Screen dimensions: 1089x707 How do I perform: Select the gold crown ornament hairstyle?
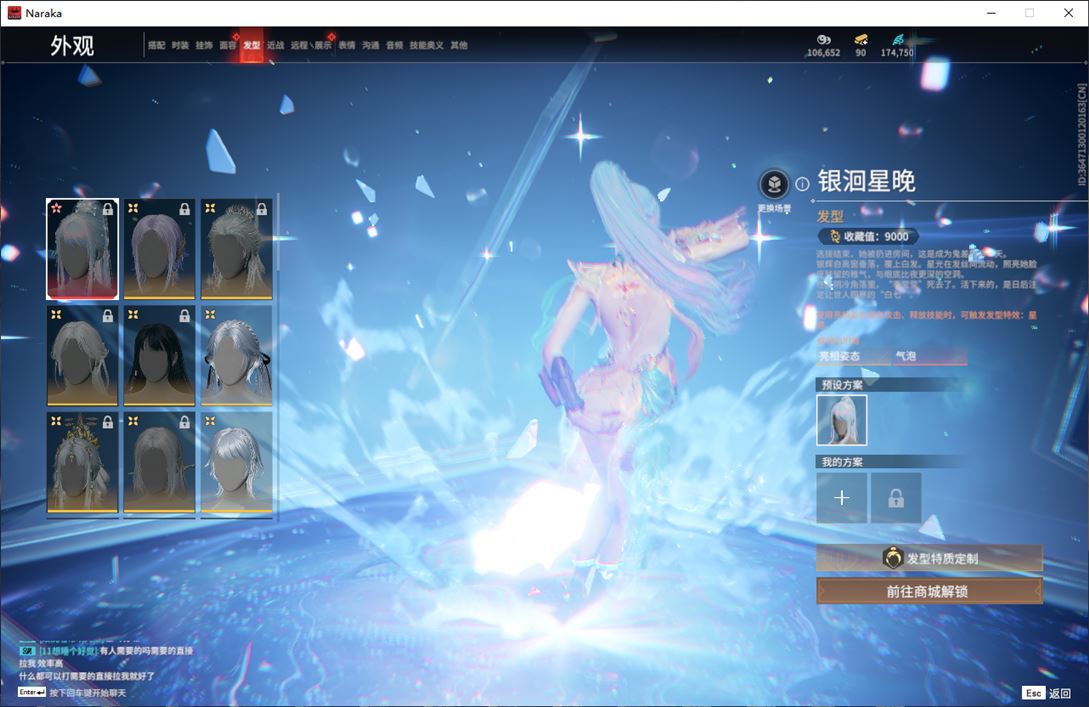pyautogui.click(x=82, y=462)
